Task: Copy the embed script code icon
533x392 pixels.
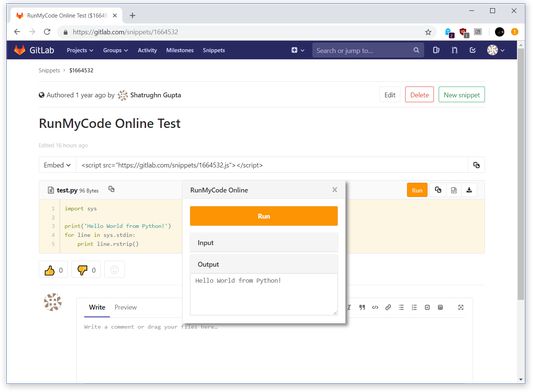Action: pyautogui.click(x=477, y=165)
